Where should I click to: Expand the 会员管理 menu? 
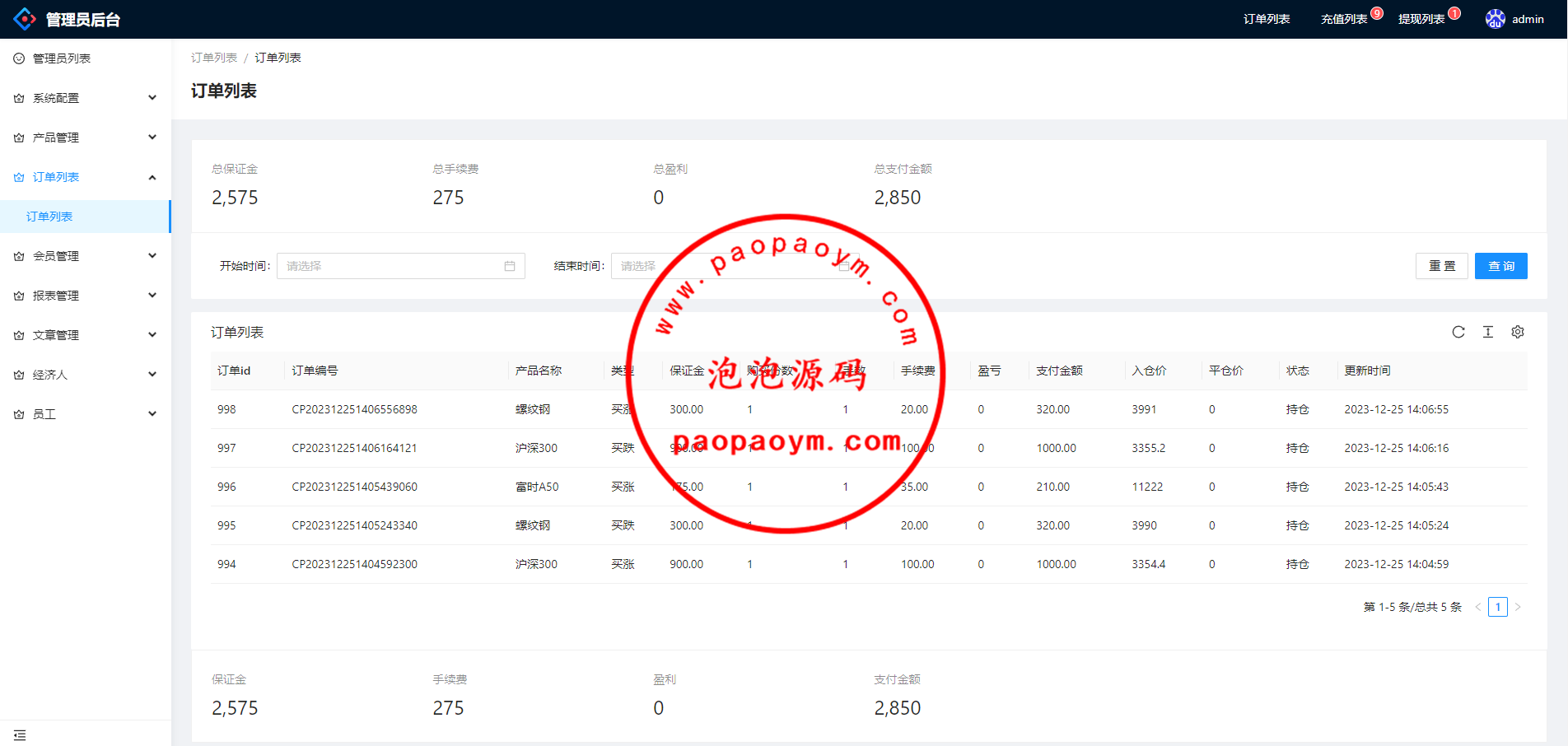pos(85,256)
